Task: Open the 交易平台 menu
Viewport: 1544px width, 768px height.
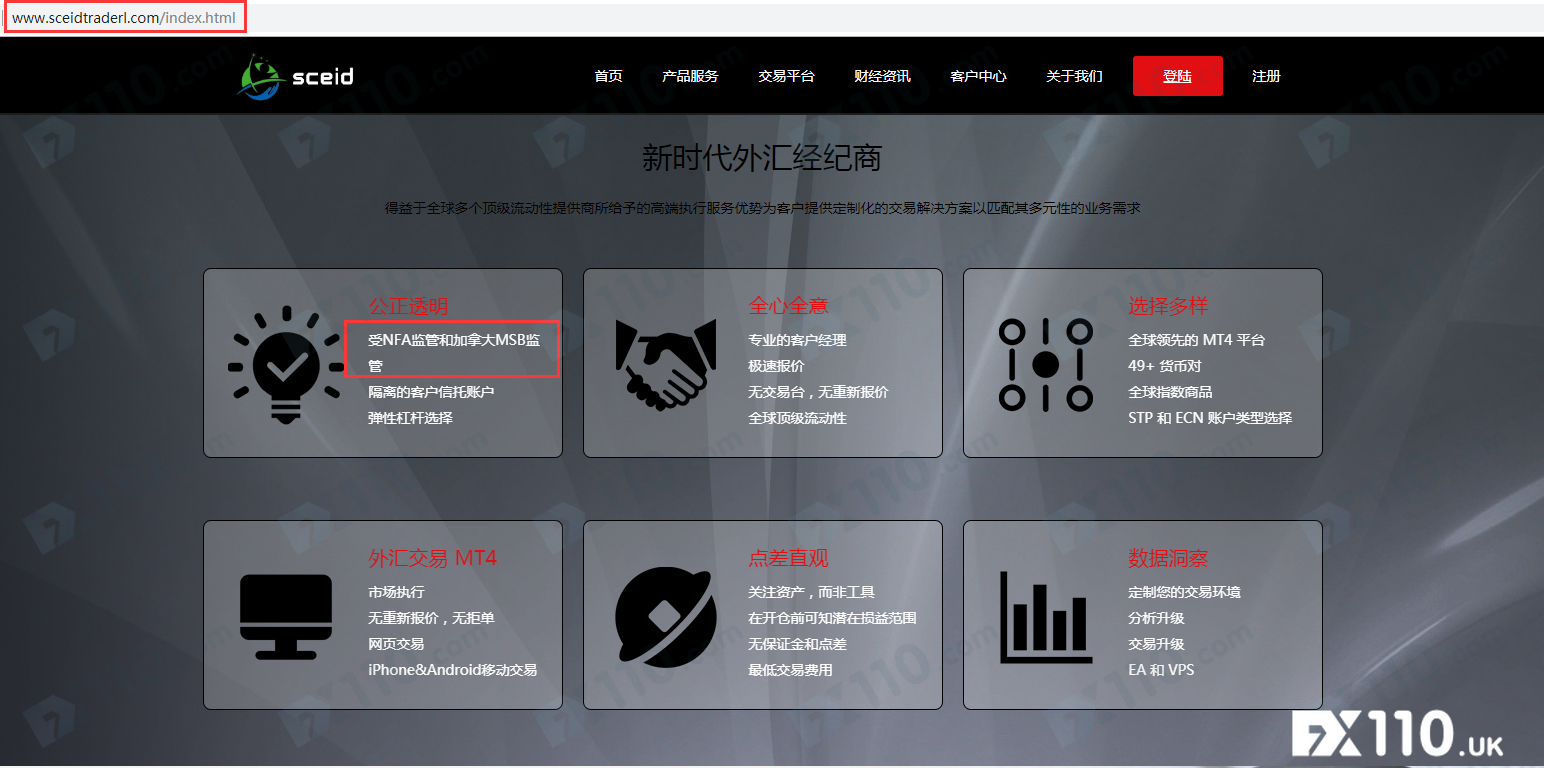Action: point(786,76)
